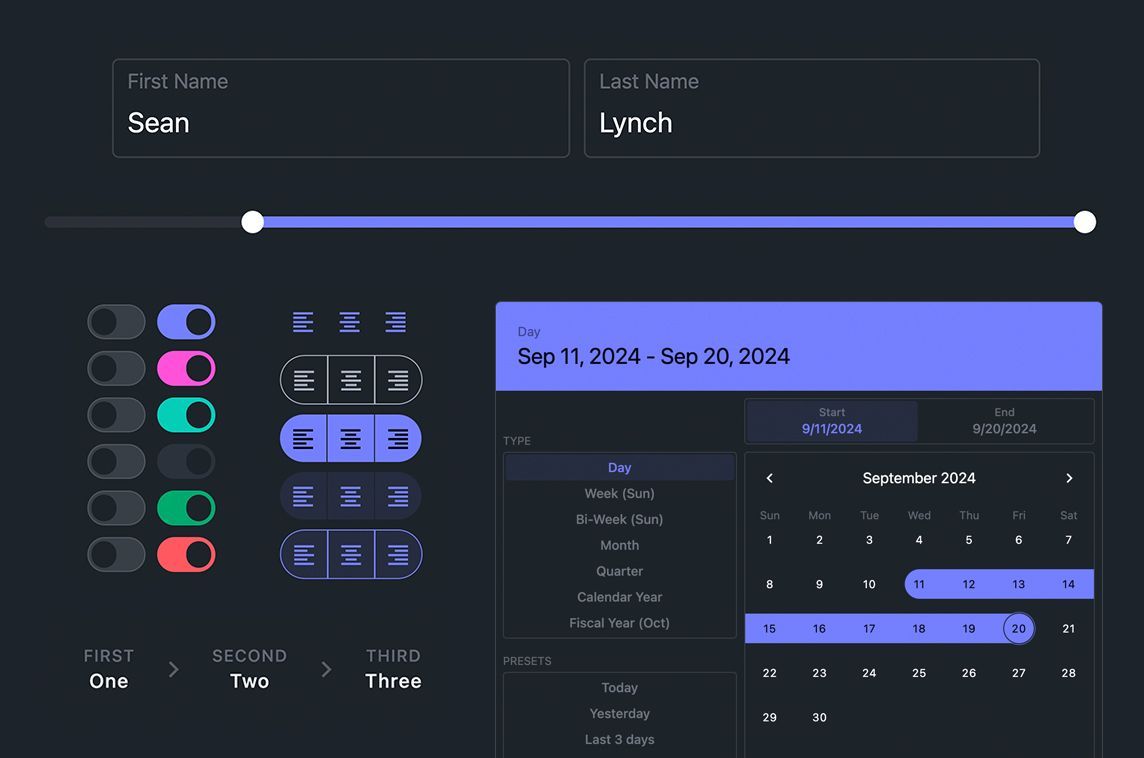Click the left-align icon in the outlined segmented group
The height and width of the screenshot is (758, 1144).
pyautogui.click(x=304, y=379)
